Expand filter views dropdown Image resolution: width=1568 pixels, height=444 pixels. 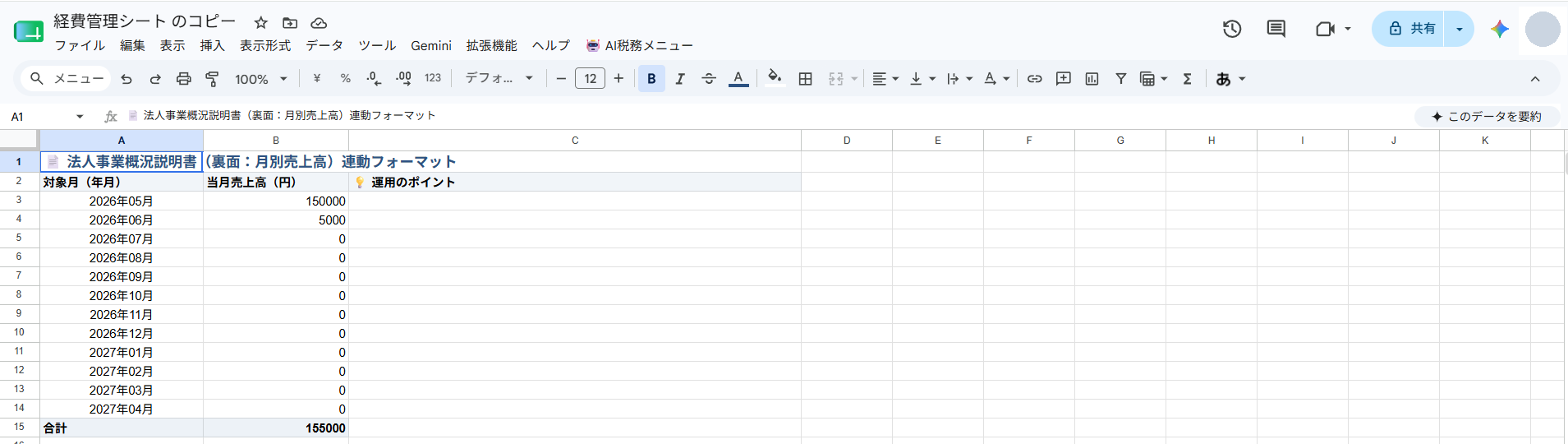(x=1164, y=79)
